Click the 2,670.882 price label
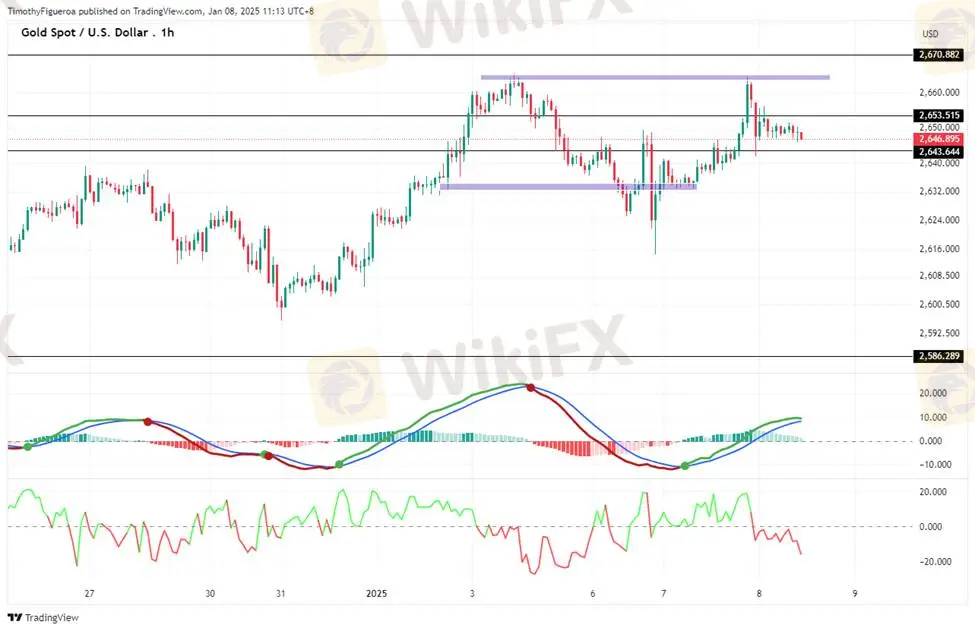Screen dimensions: 975x631 coord(939,55)
